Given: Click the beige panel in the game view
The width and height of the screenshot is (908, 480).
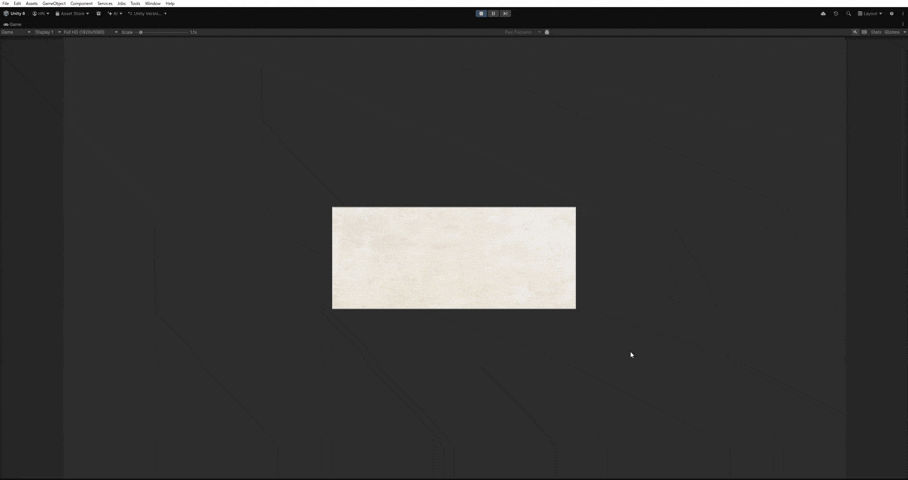Looking at the screenshot, I should [454, 258].
